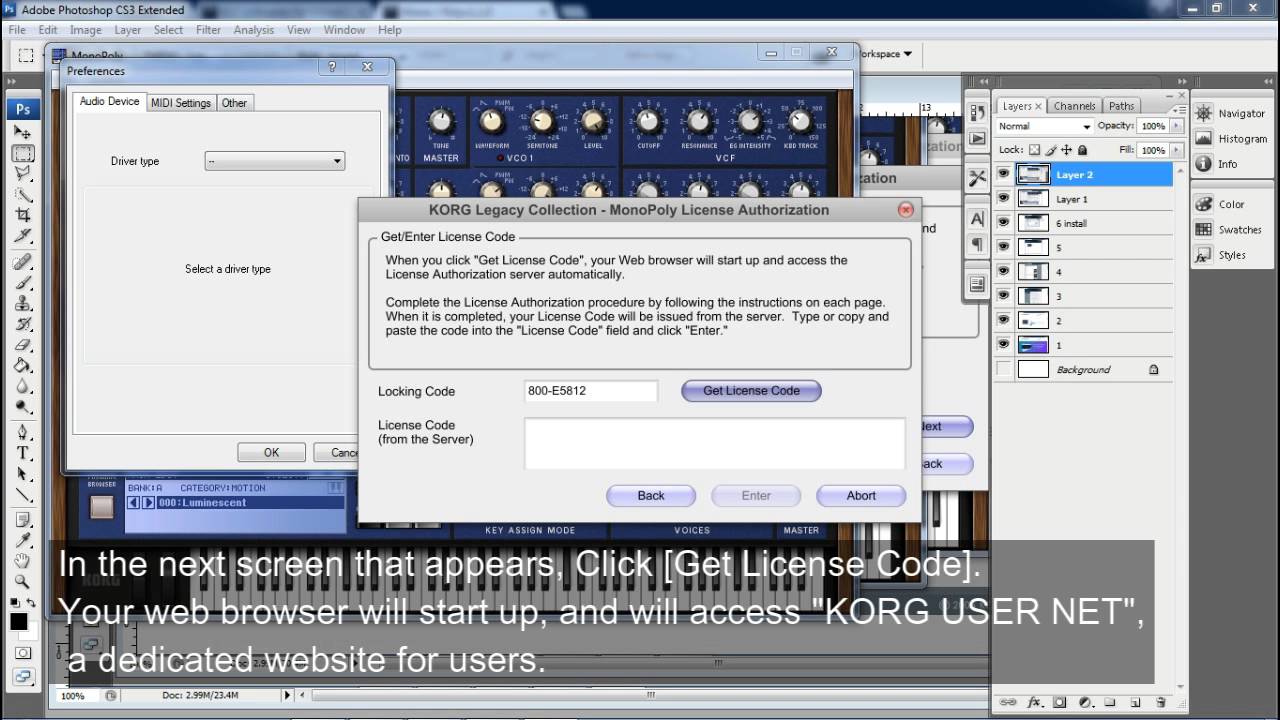The height and width of the screenshot is (720, 1280).
Task: Open the Analysis menu
Action: point(253,30)
